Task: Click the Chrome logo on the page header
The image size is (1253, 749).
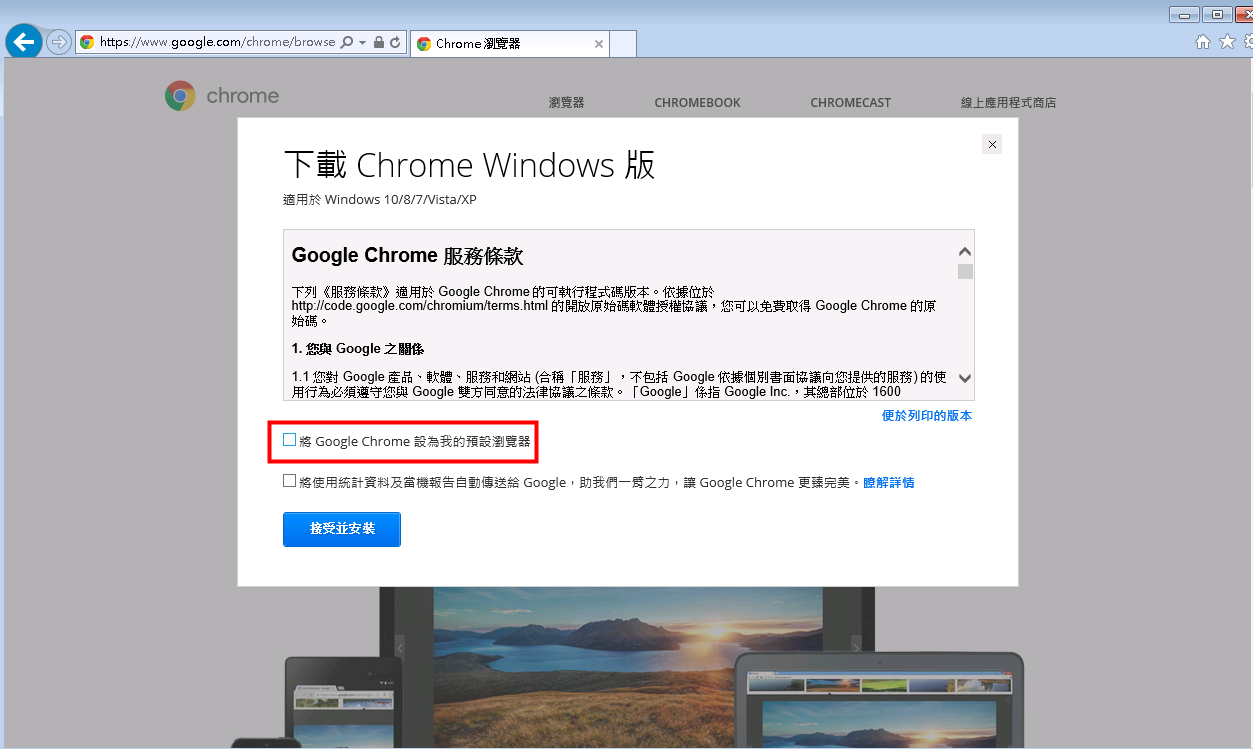Action: coord(222,96)
